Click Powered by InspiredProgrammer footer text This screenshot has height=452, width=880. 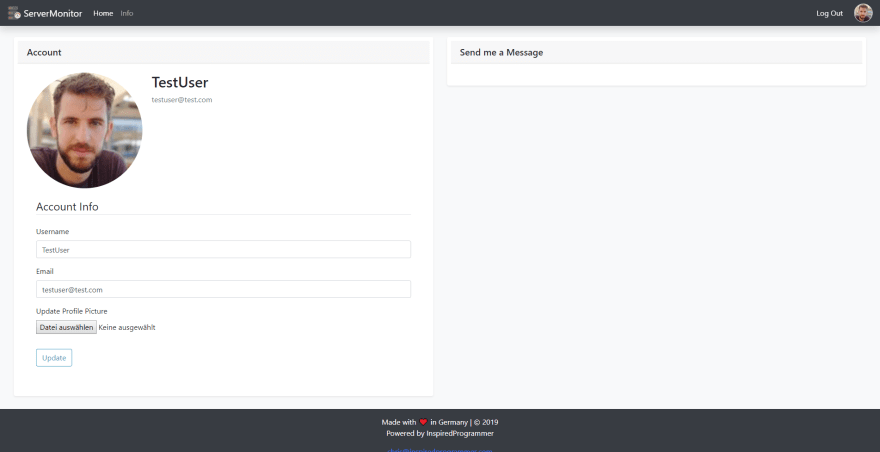click(x=440, y=433)
